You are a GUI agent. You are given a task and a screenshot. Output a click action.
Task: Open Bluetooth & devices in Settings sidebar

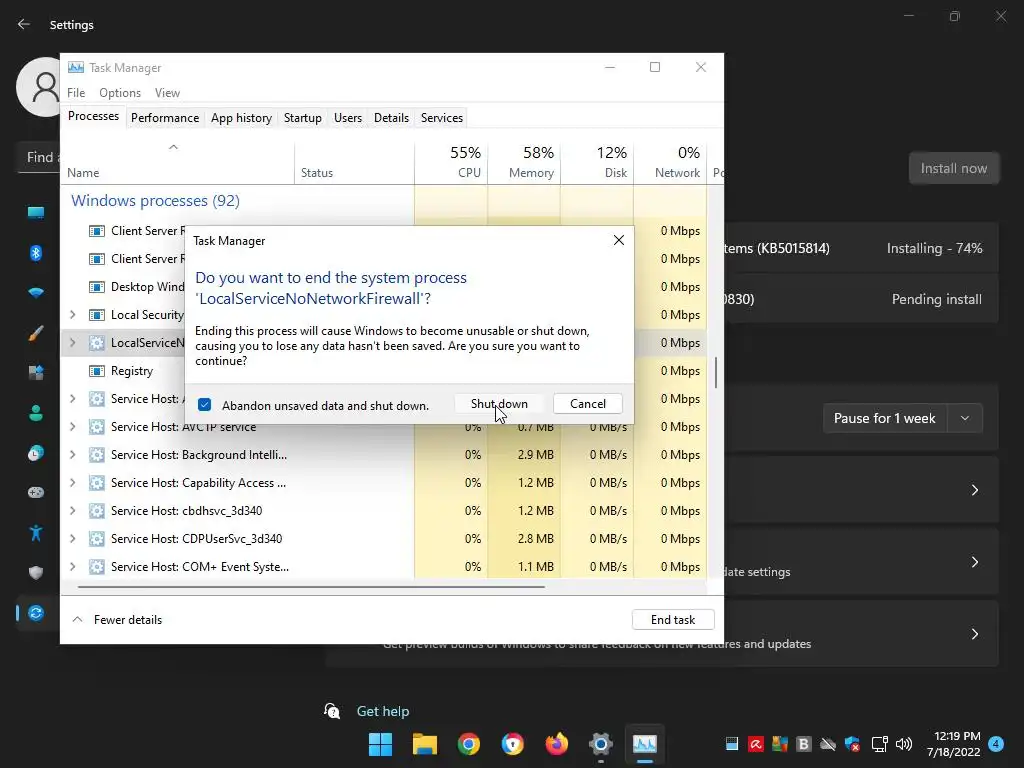pyautogui.click(x=36, y=253)
